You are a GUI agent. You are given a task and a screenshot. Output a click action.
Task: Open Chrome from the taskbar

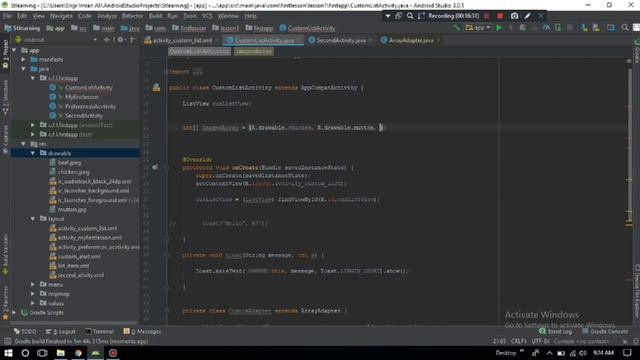coord(78,353)
